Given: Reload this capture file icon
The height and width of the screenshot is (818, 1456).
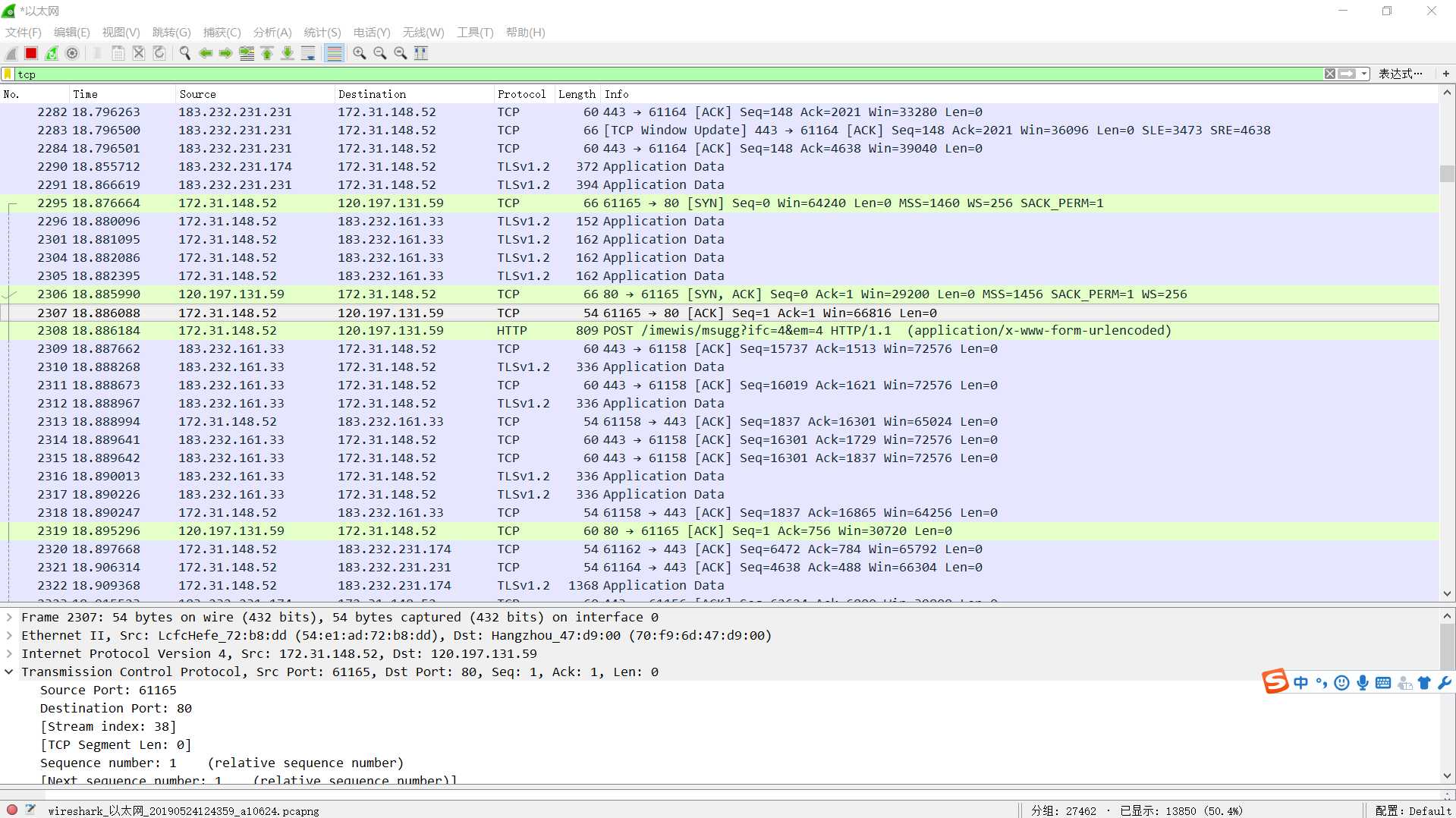Looking at the screenshot, I should click(x=159, y=53).
